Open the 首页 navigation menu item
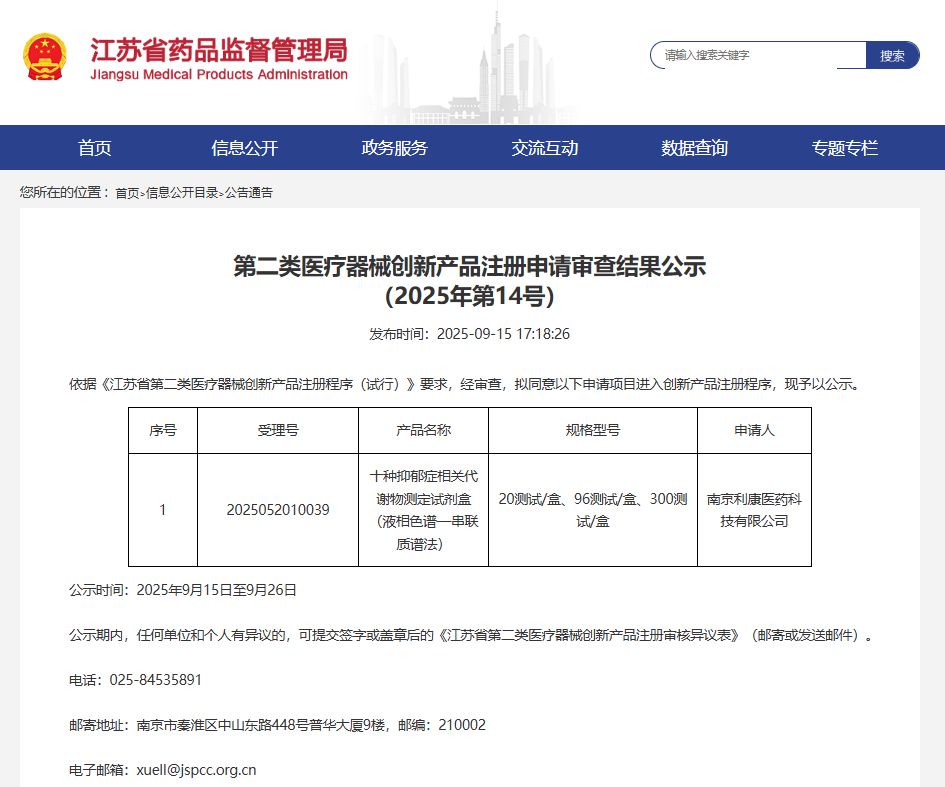Screen dimensions: 945x787 tap(95, 148)
